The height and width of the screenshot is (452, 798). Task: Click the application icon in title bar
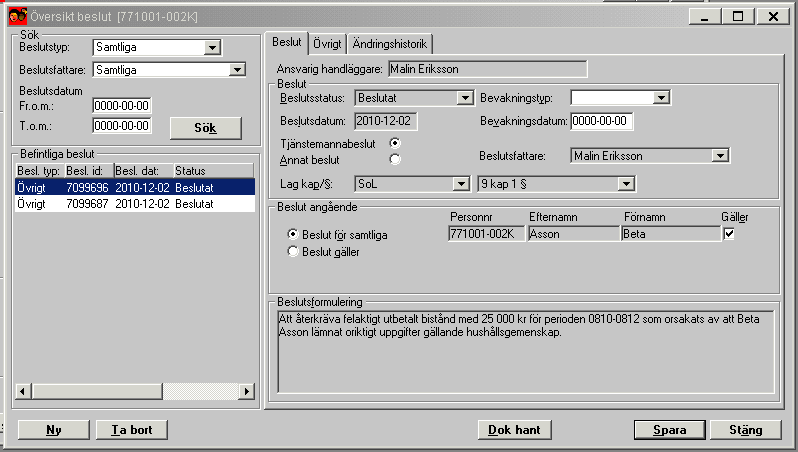pyautogui.click(x=18, y=16)
